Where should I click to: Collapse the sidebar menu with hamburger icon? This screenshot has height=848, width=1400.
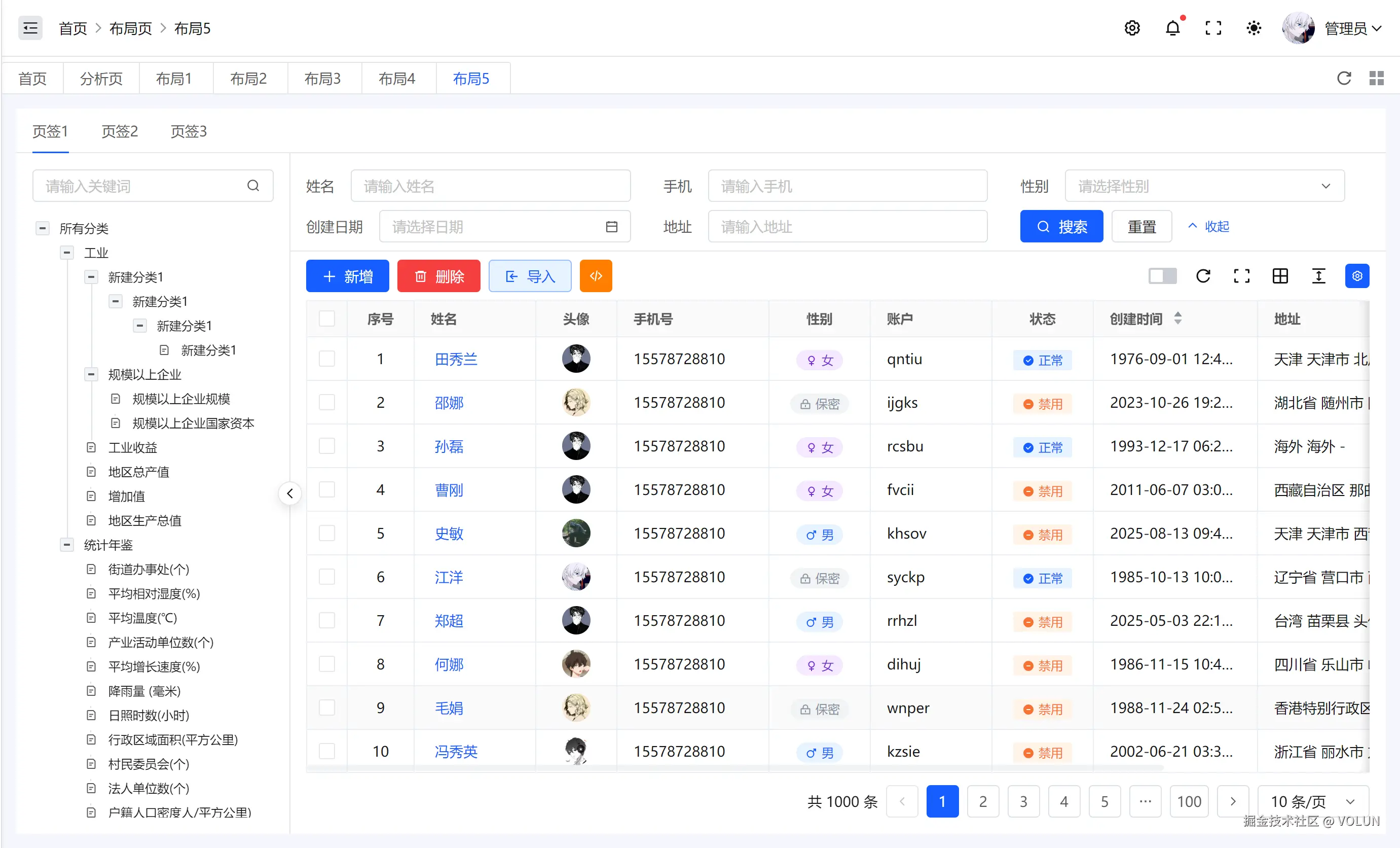tap(30, 28)
